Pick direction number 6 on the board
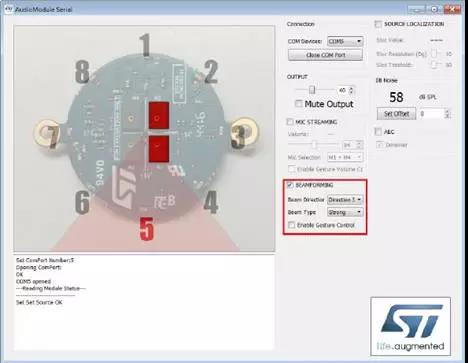468x363 pixels. pyautogui.click(x=82, y=202)
